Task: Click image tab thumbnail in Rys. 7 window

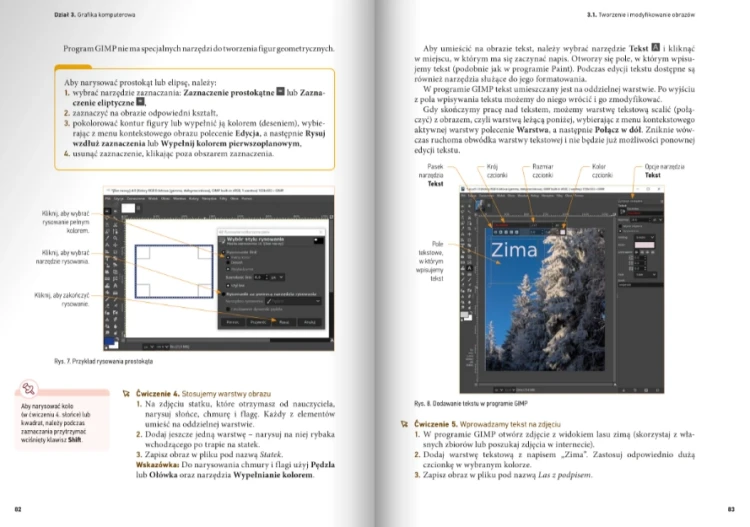Action: 128,208
